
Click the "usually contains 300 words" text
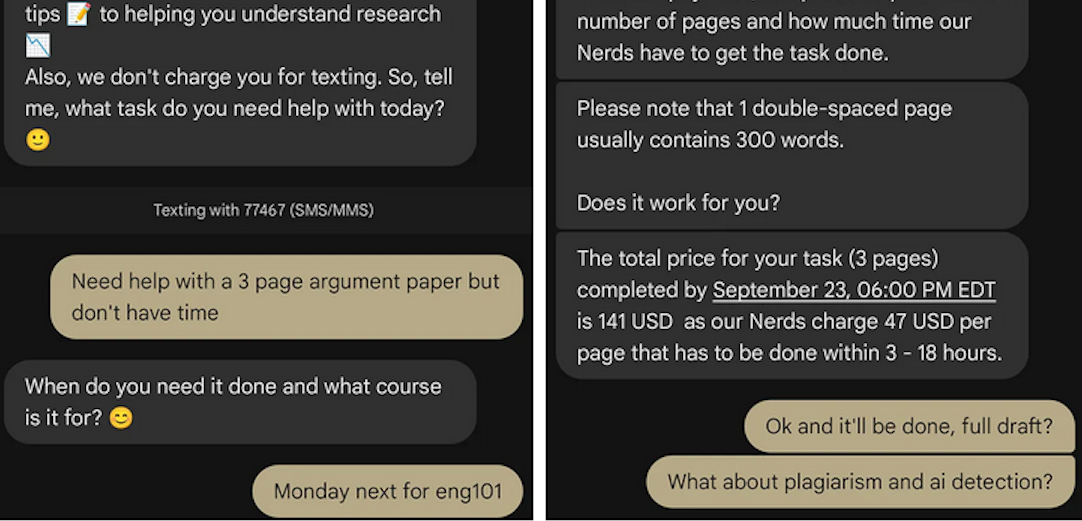pos(710,140)
